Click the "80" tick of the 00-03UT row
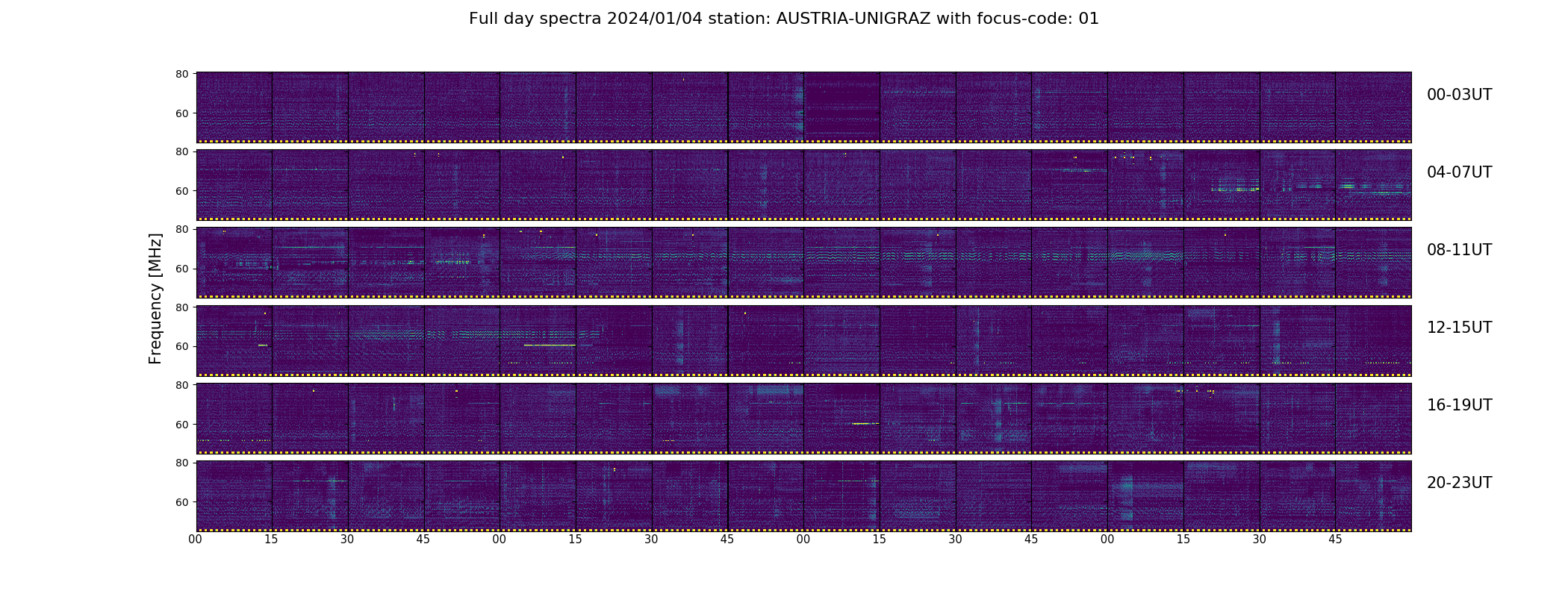1568x597 pixels. [181, 74]
